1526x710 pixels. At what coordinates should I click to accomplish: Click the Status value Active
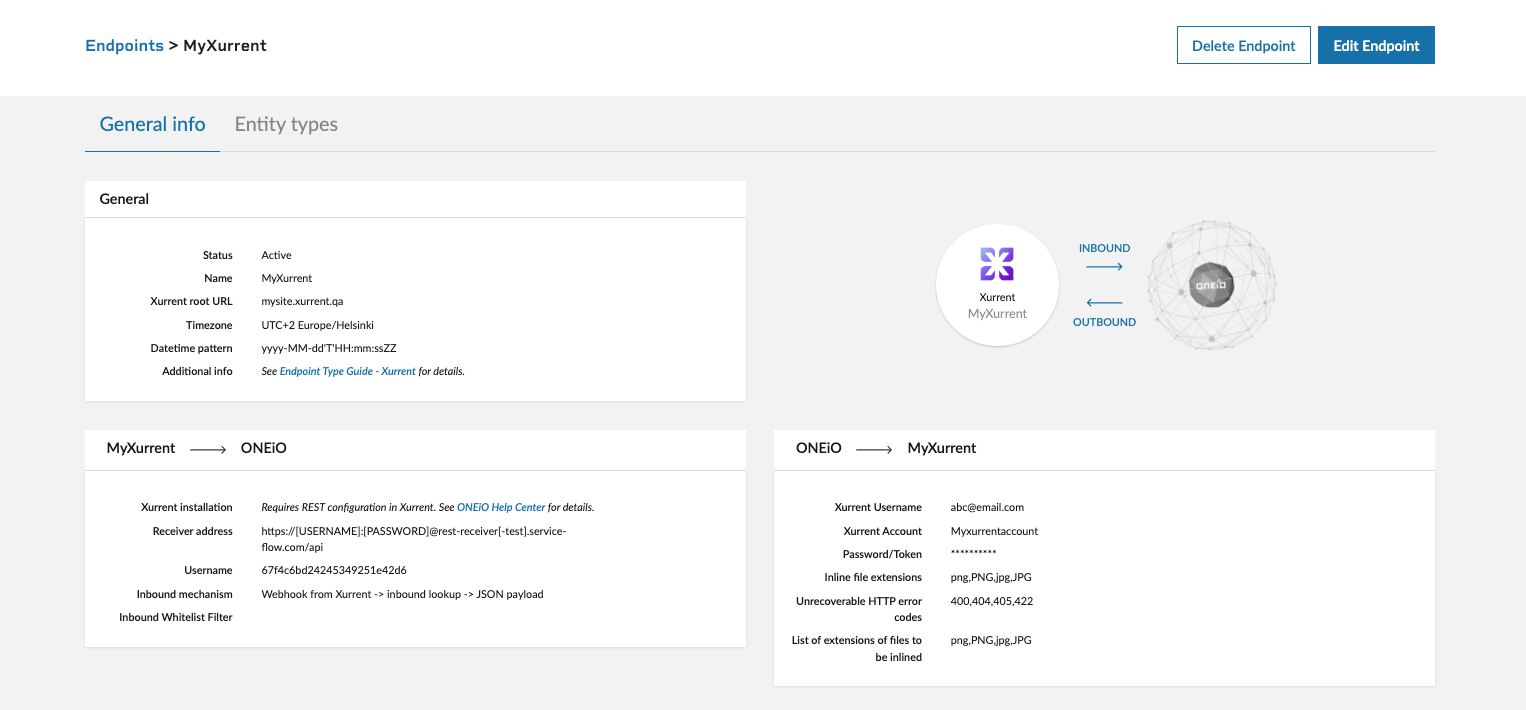tap(276, 255)
